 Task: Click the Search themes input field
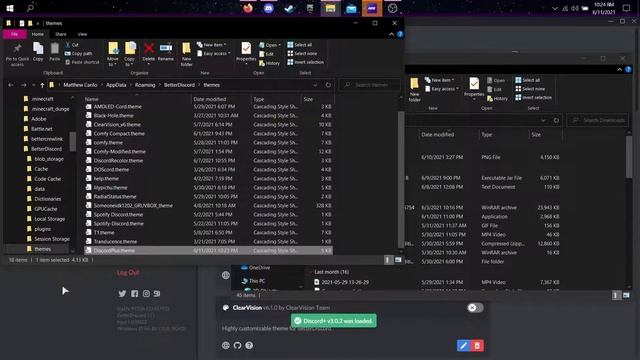coord(369,85)
